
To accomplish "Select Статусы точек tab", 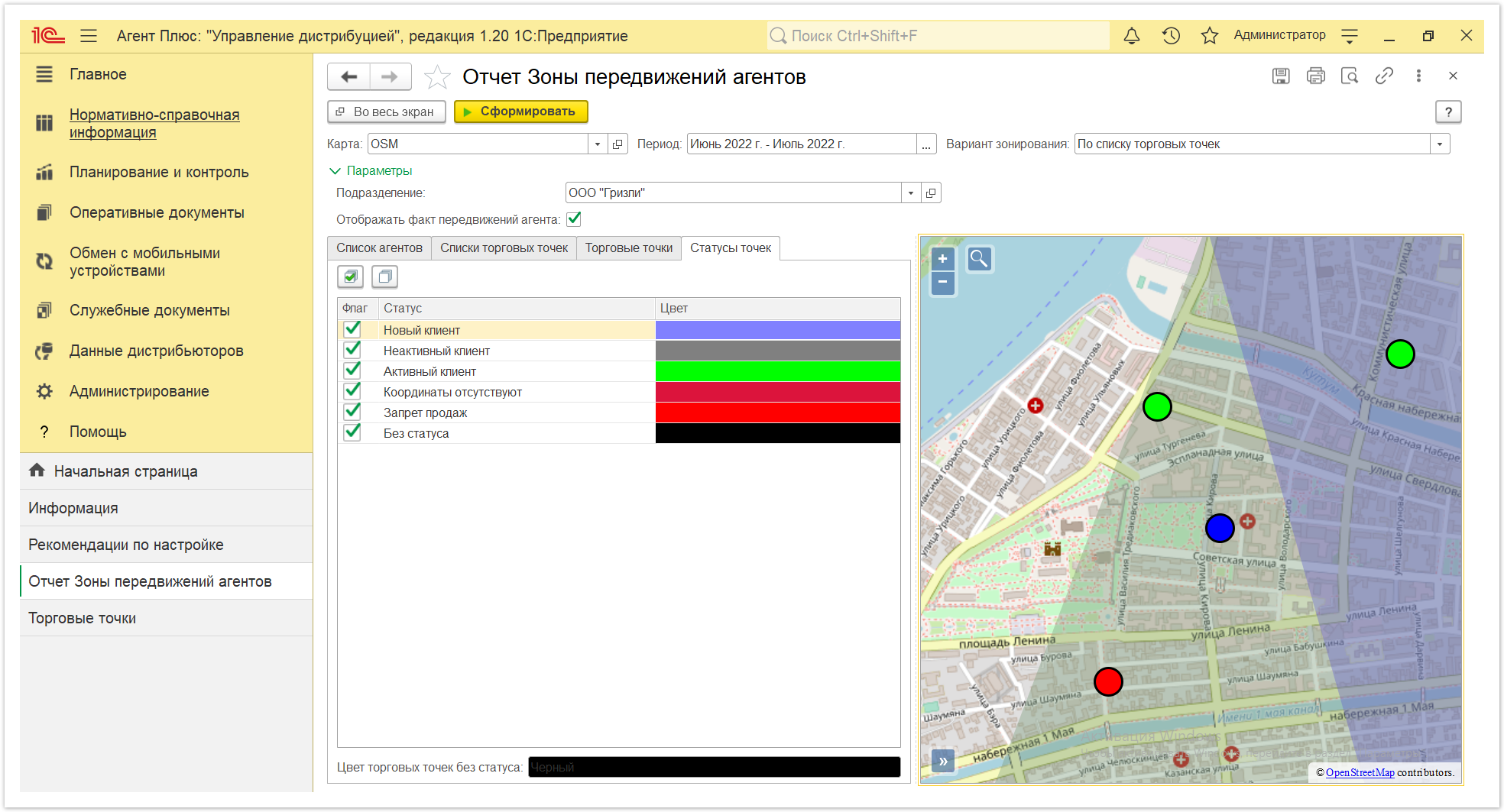I will (x=731, y=247).
